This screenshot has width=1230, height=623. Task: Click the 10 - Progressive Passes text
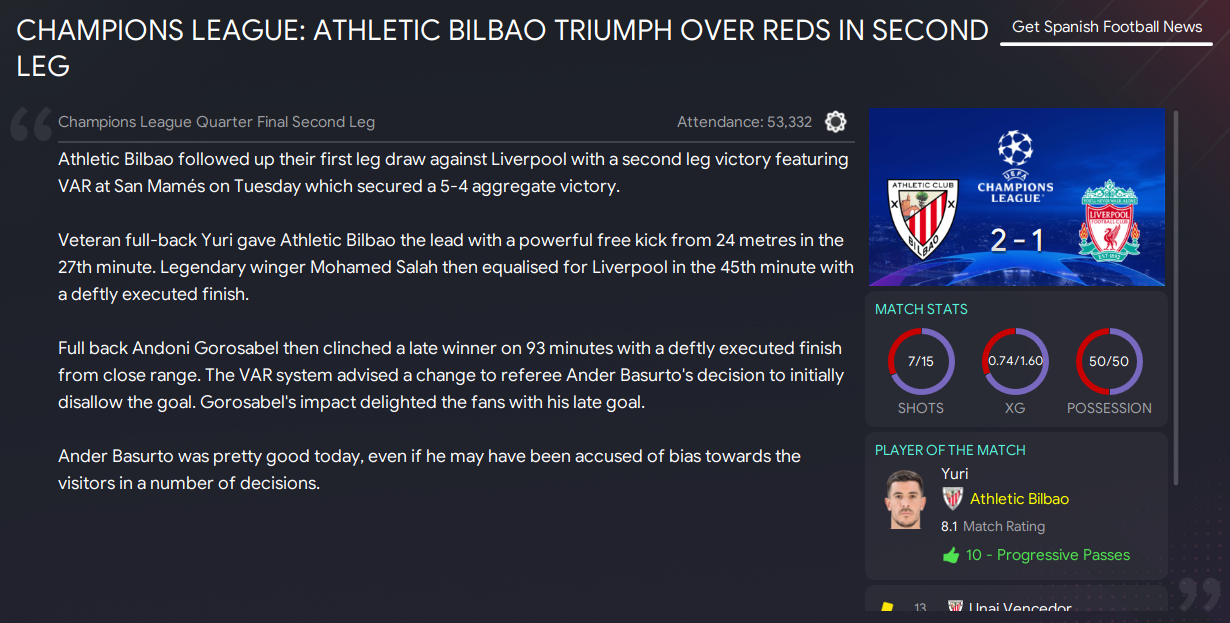click(x=1047, y=555)
